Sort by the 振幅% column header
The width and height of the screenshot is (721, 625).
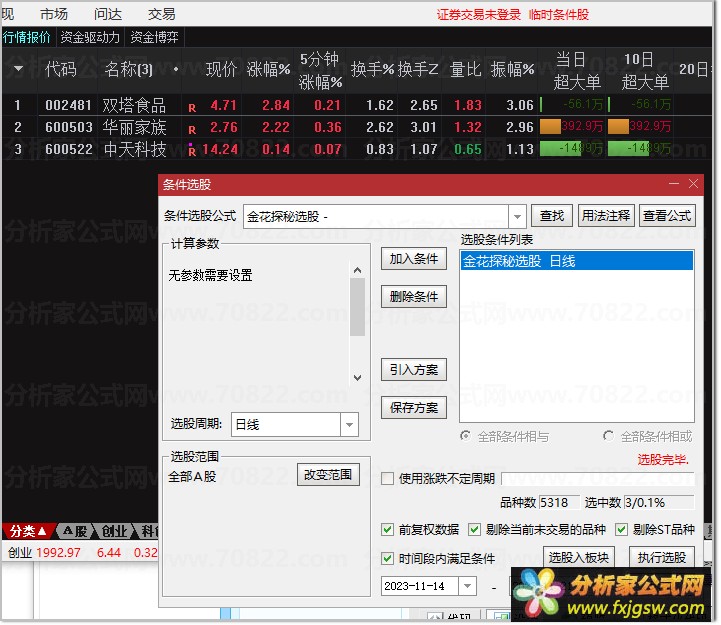(x=512, y=69)
